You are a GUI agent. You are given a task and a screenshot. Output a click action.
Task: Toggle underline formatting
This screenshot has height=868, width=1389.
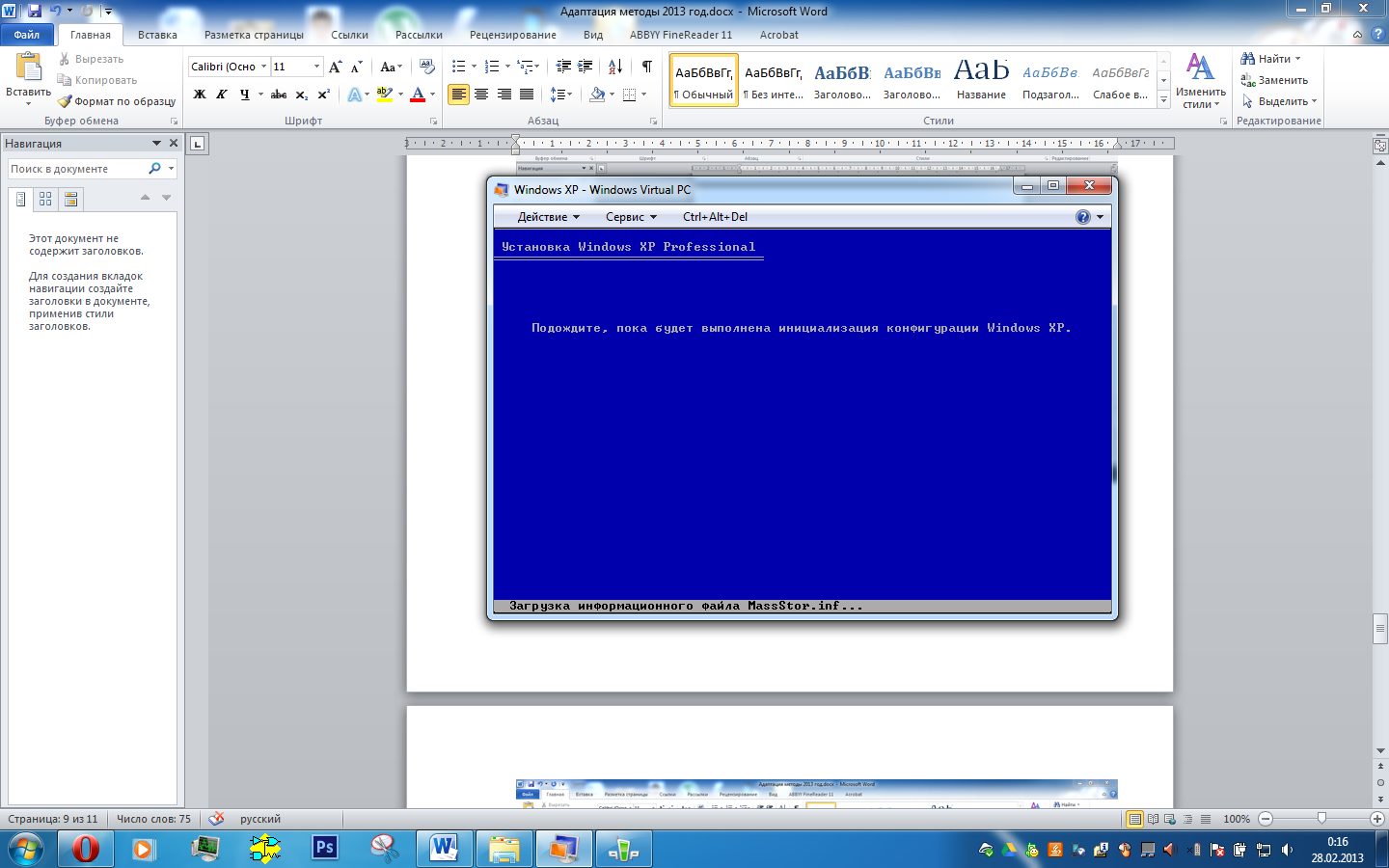[x=245, y=95]
